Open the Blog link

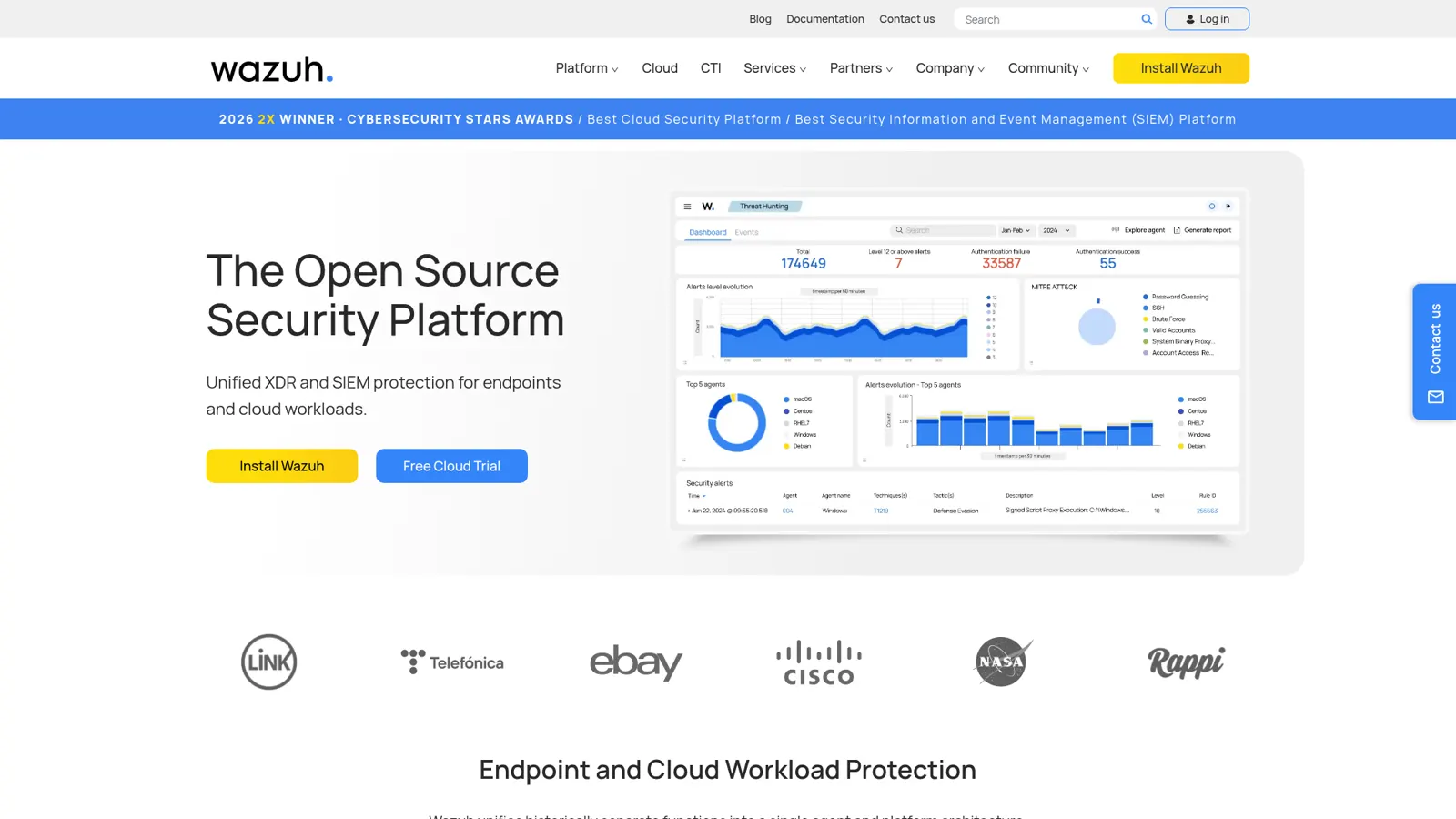[760, 19]
